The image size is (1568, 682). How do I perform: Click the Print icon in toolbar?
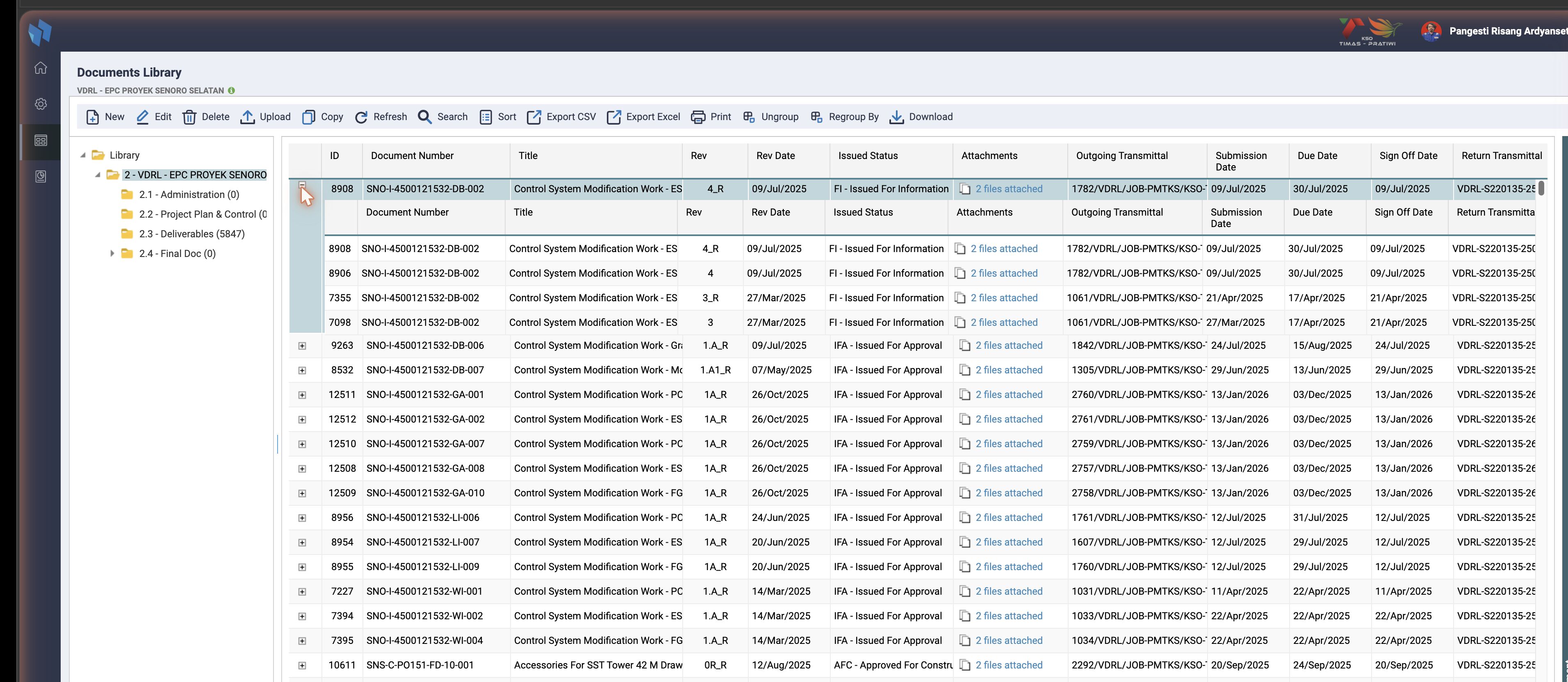[x=698, y=117]
